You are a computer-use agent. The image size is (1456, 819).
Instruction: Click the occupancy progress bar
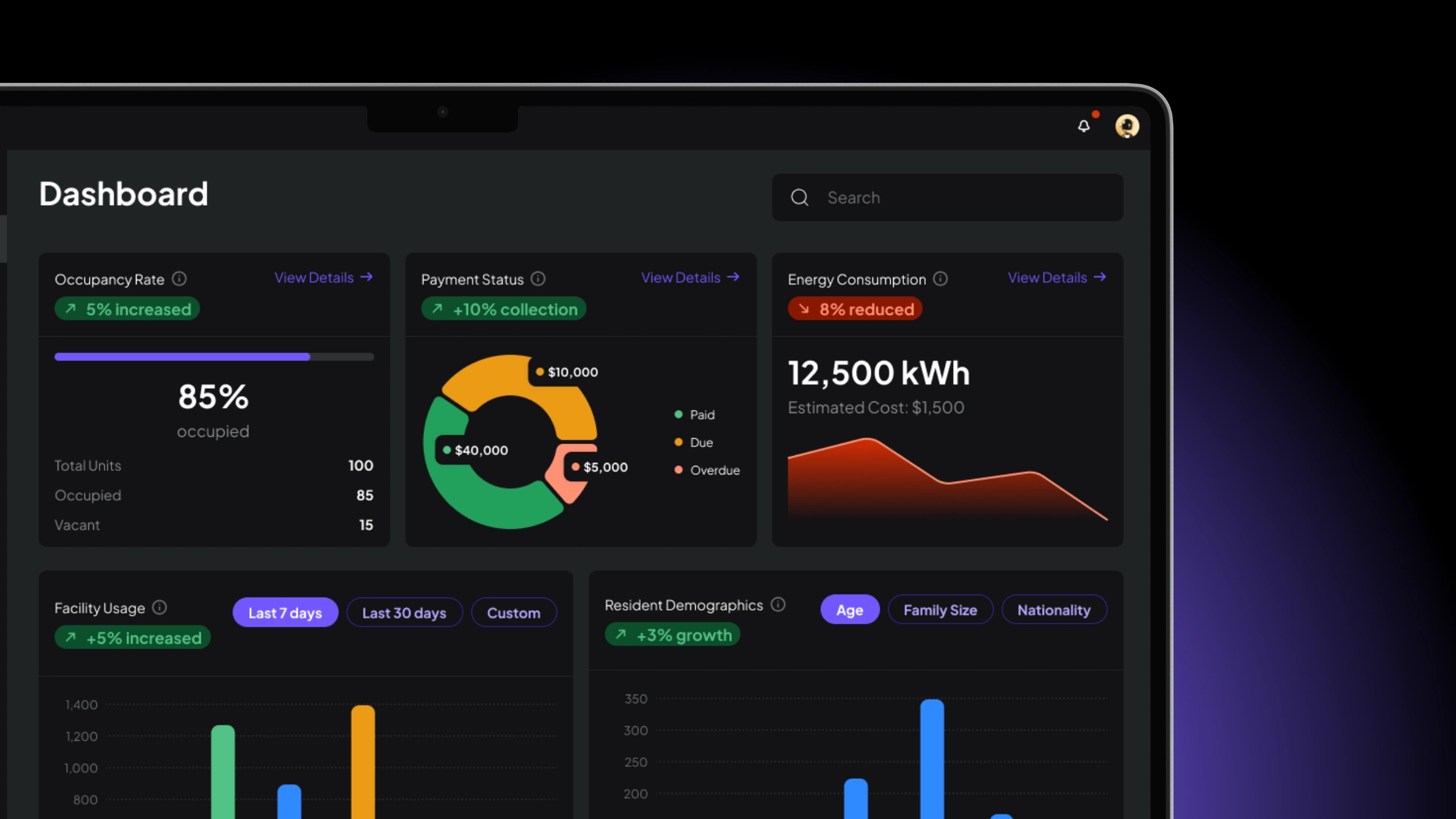(214, 357)
